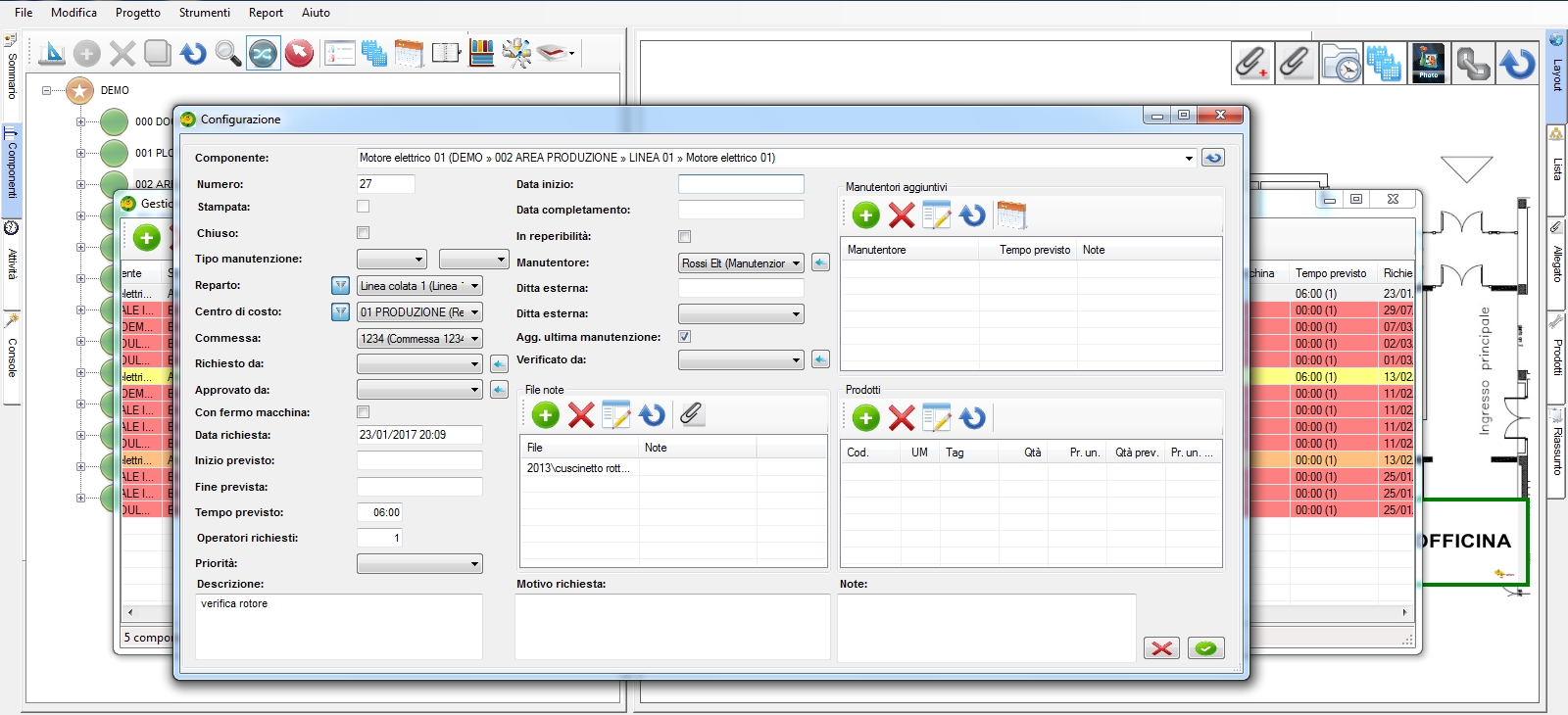Toggle the Stampata checkbox

coord(364,207)
